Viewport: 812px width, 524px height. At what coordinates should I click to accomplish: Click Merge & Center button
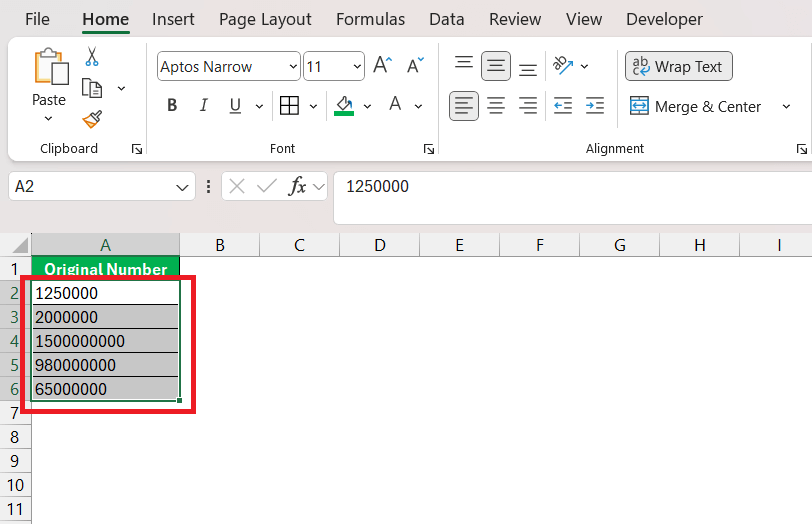[695, 107]
